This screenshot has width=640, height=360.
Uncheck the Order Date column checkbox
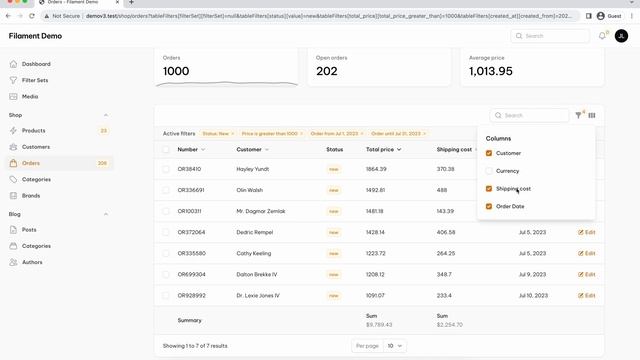(x=489, y=207)
